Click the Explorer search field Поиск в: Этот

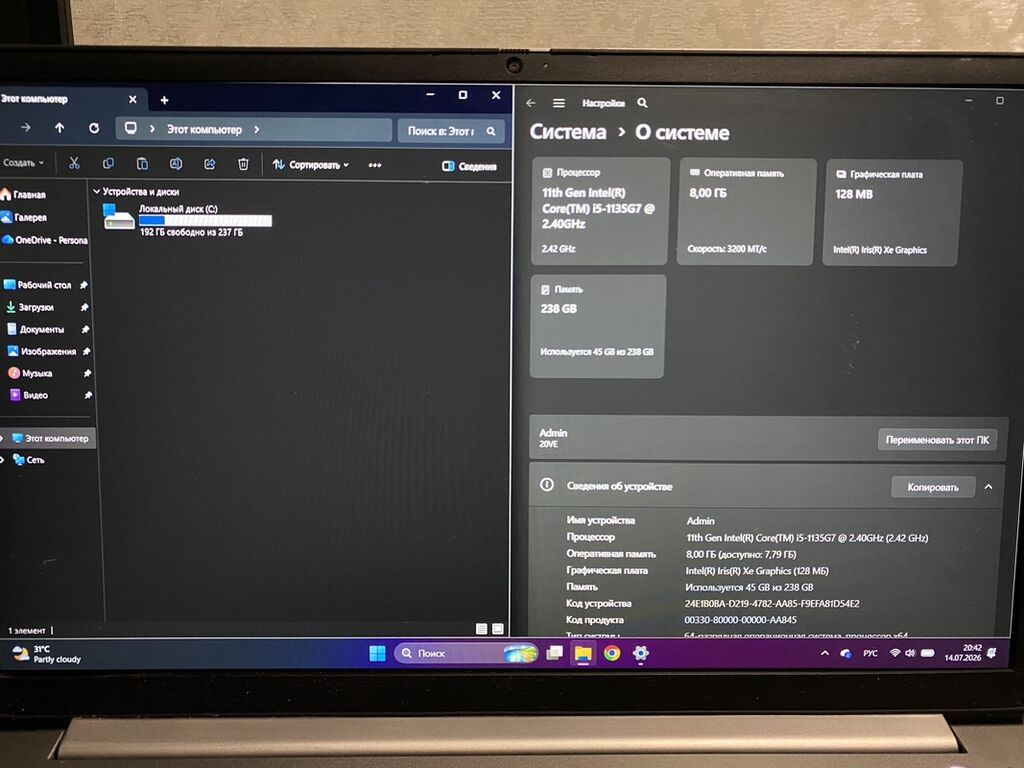[x=449, y=131]
